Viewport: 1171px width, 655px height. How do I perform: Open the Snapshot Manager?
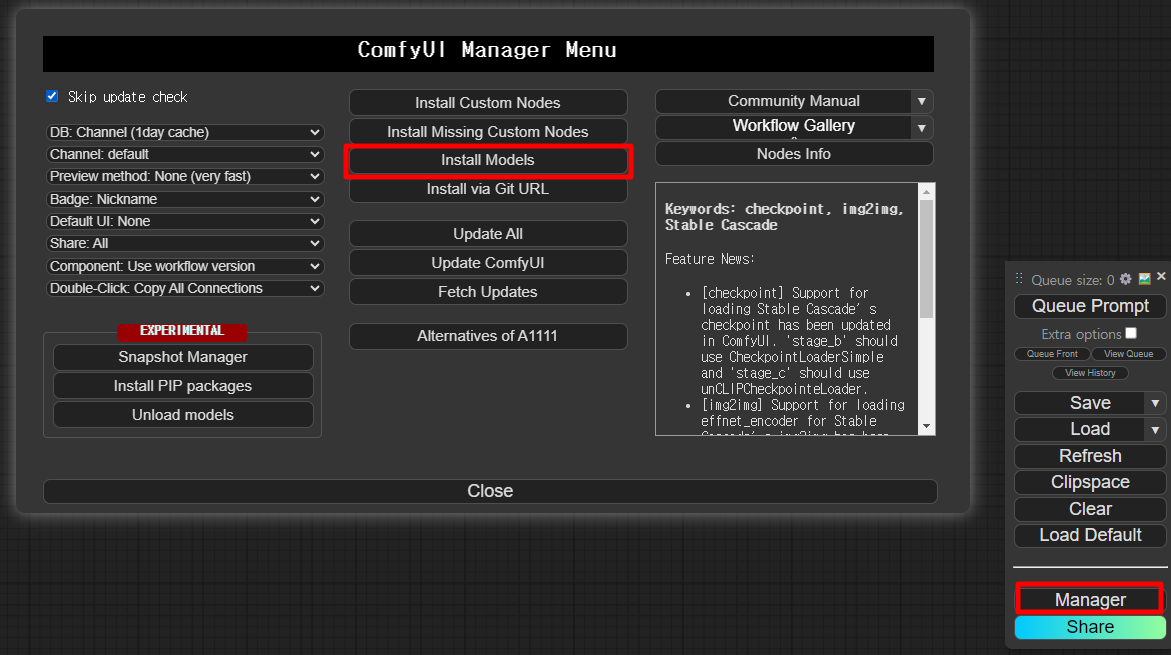pos(183,357)
